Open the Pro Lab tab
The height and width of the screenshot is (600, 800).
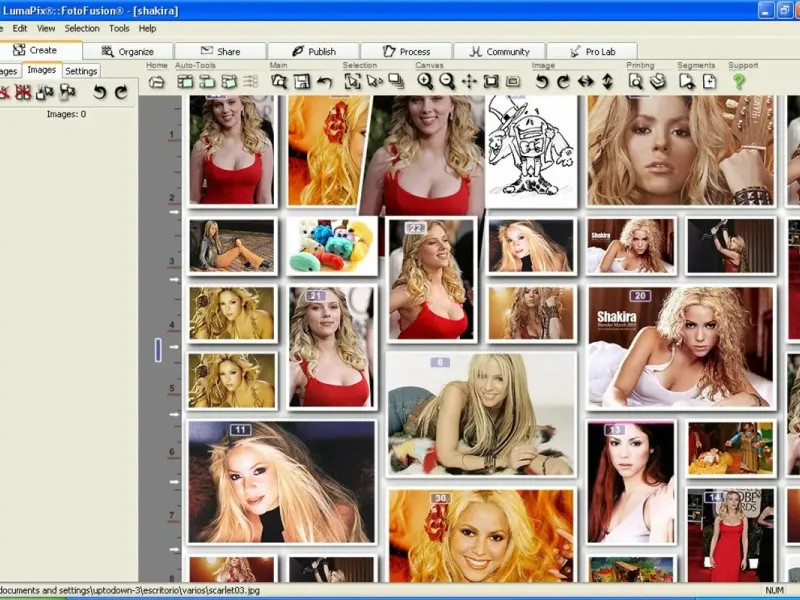click(x=592, y=51)
